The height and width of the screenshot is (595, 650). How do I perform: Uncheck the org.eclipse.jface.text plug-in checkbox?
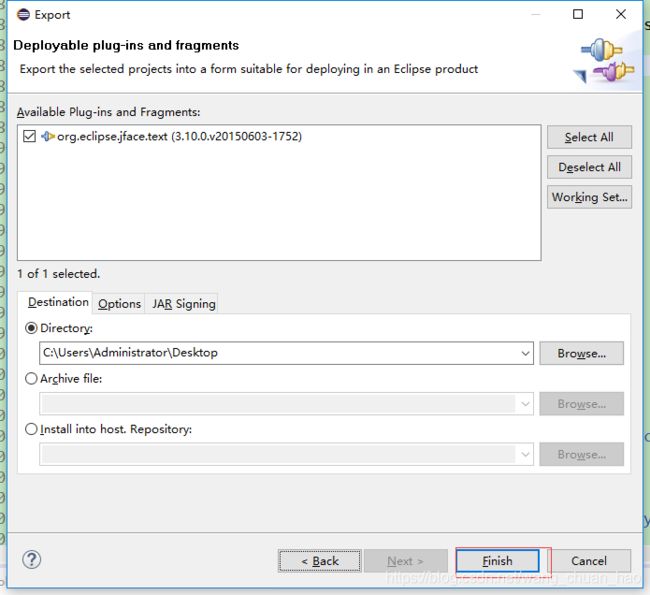[x=29, y=136]
